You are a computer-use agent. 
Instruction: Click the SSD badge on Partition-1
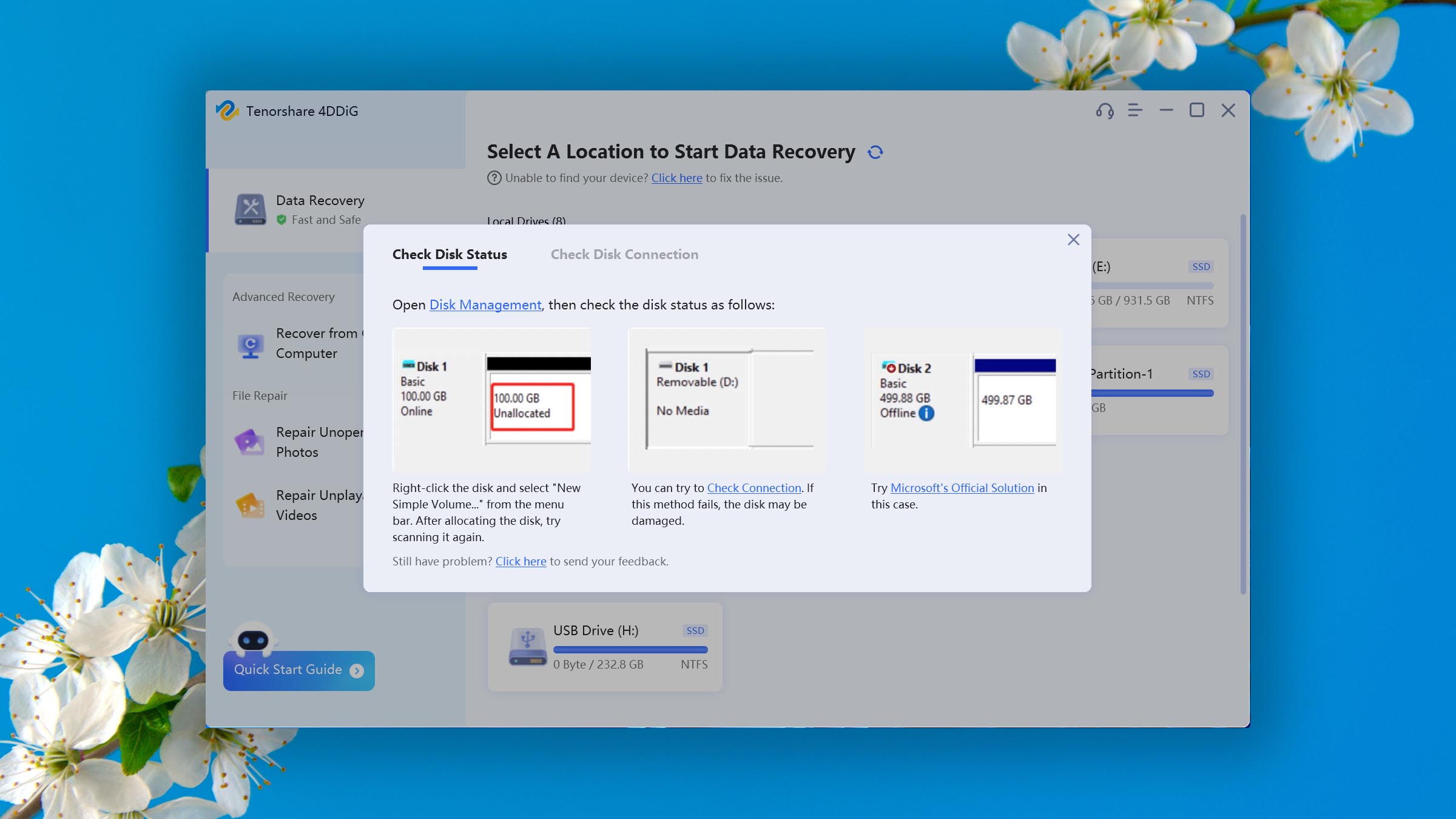tap(1201, 374)
